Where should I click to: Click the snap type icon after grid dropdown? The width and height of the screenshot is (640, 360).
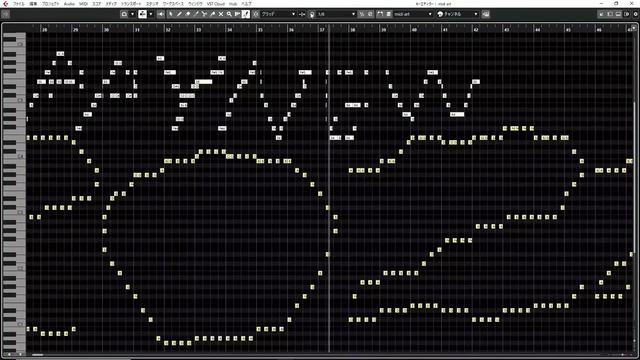302,14
